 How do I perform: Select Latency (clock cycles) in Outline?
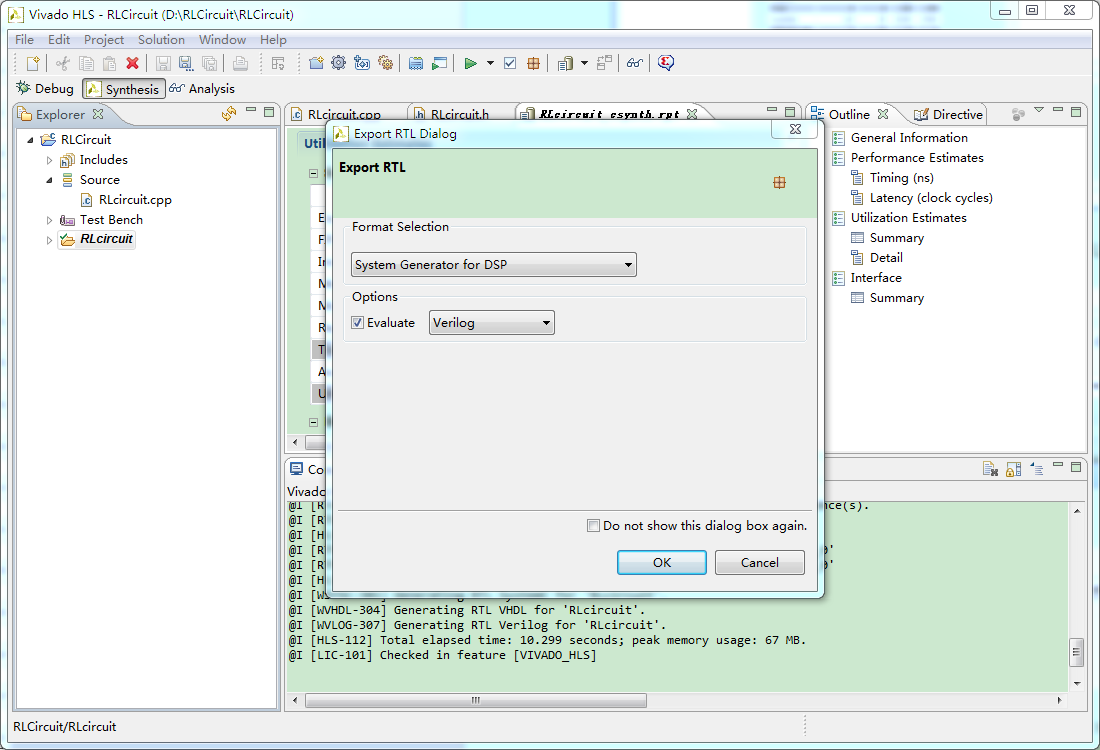(930, 198)
